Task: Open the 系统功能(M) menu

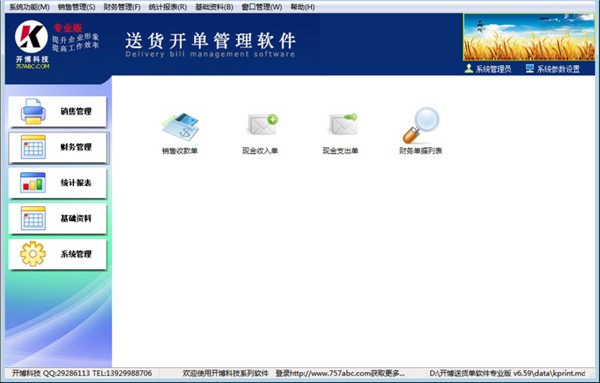Action: [29, 7]
